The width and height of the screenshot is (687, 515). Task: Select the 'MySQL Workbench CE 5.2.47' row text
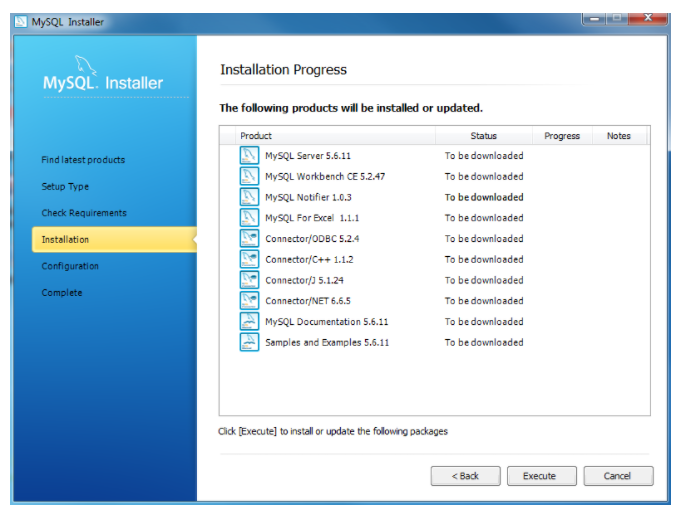click(x=325, y=177)
